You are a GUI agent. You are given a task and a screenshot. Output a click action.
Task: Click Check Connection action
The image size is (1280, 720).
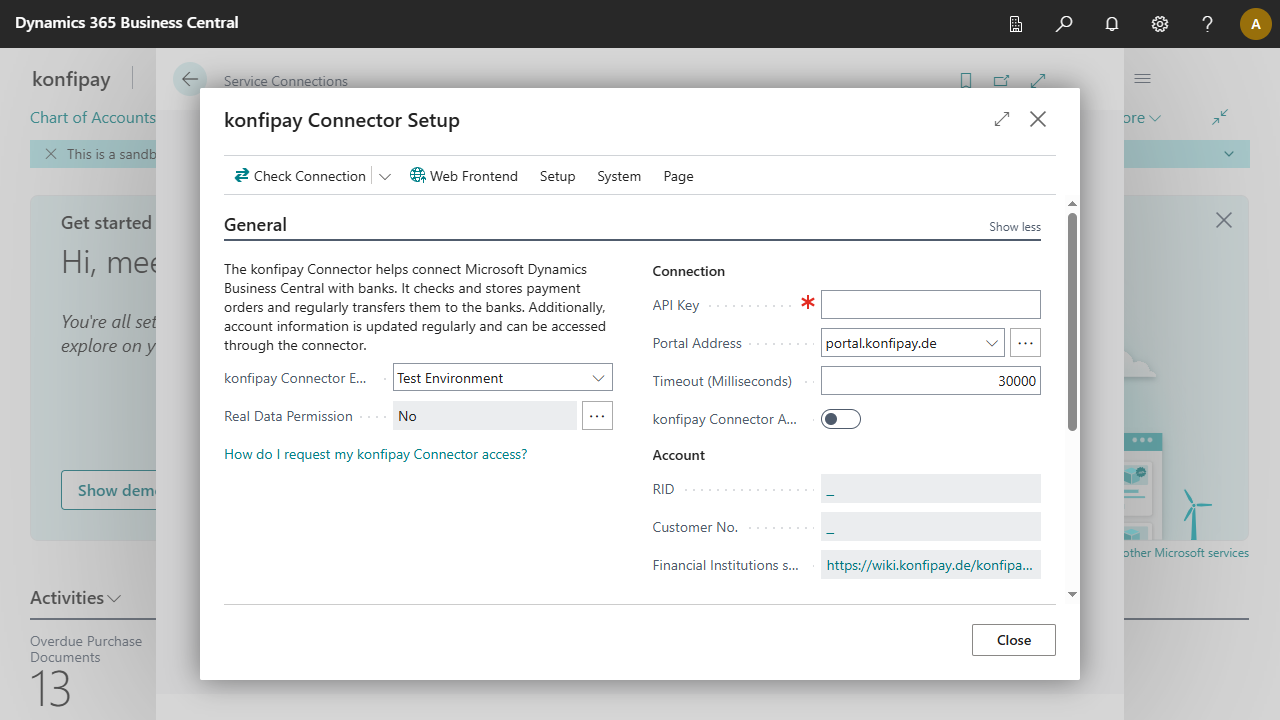[300, 176]
